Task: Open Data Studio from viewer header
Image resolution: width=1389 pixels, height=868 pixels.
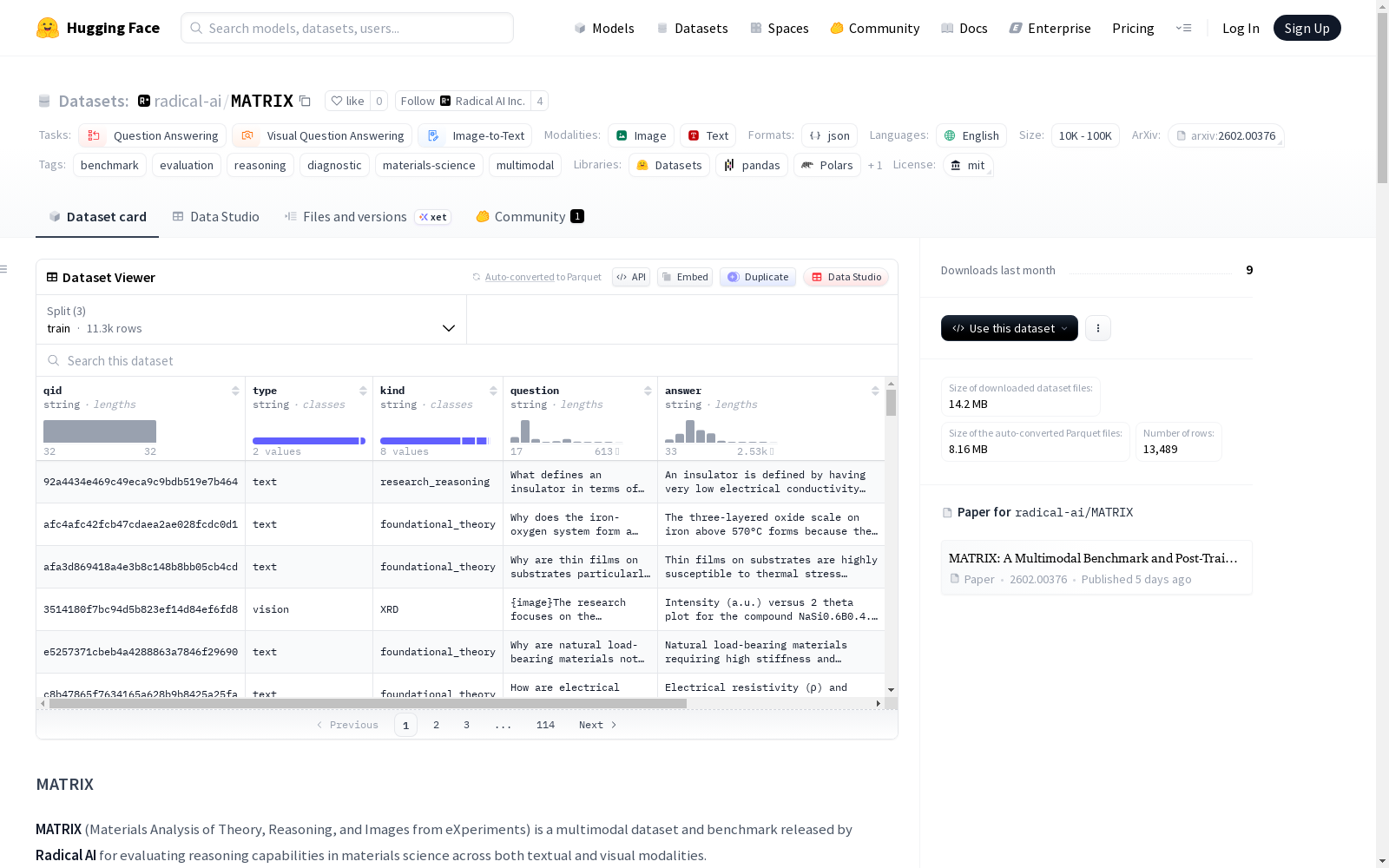Action: point(846,277)
